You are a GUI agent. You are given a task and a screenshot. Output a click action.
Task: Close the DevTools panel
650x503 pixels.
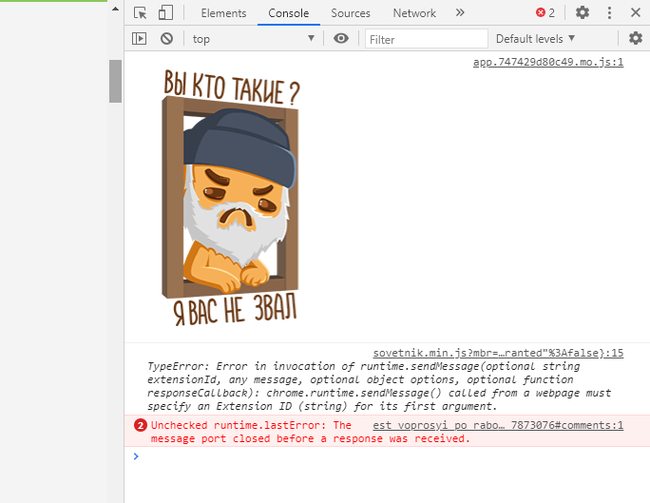[635, 12]
